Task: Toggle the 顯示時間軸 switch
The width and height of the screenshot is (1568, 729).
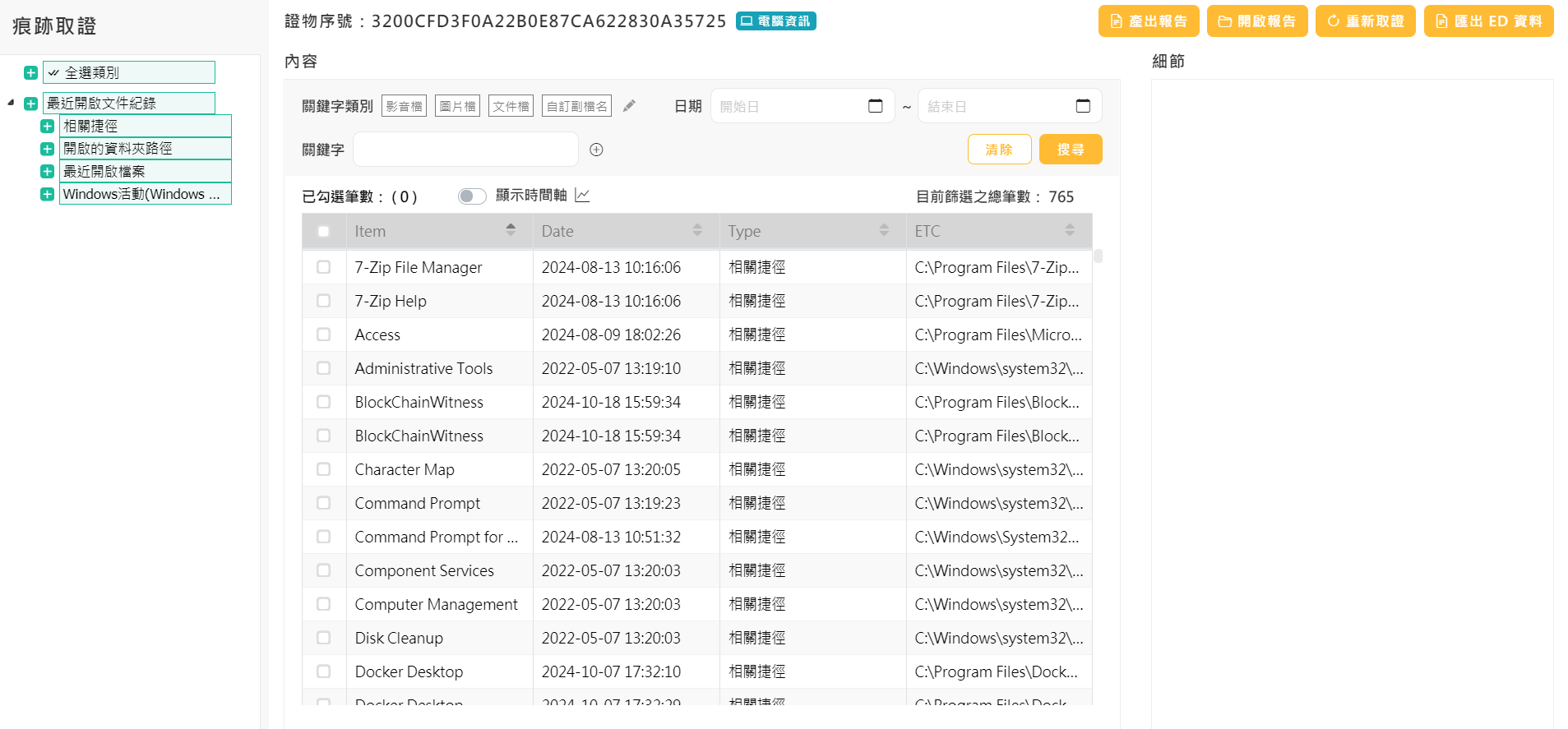Action: 472,196
